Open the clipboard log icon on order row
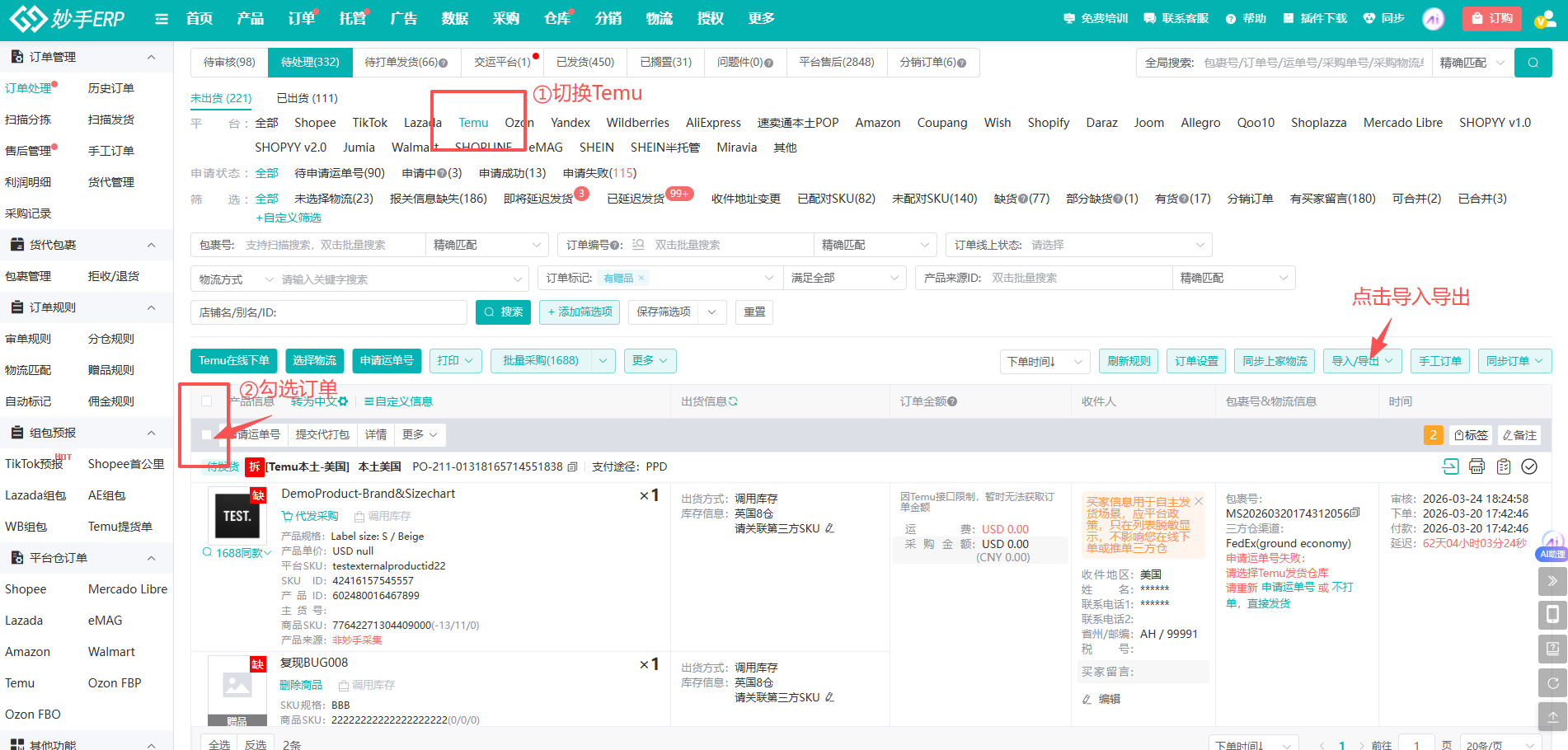Image resolution: width=1568 pixels, height=750 pixels. 1504,466
